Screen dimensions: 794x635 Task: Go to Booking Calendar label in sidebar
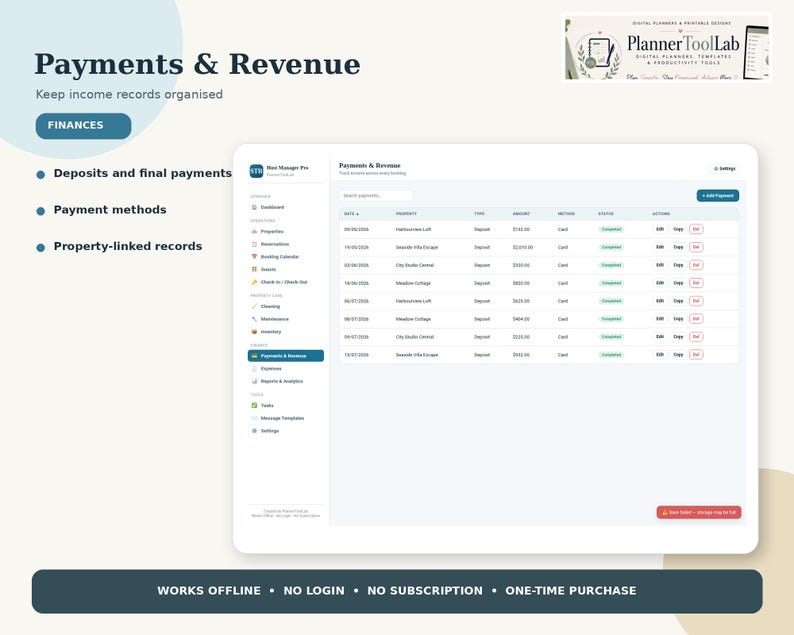click(x=280, y=257)
